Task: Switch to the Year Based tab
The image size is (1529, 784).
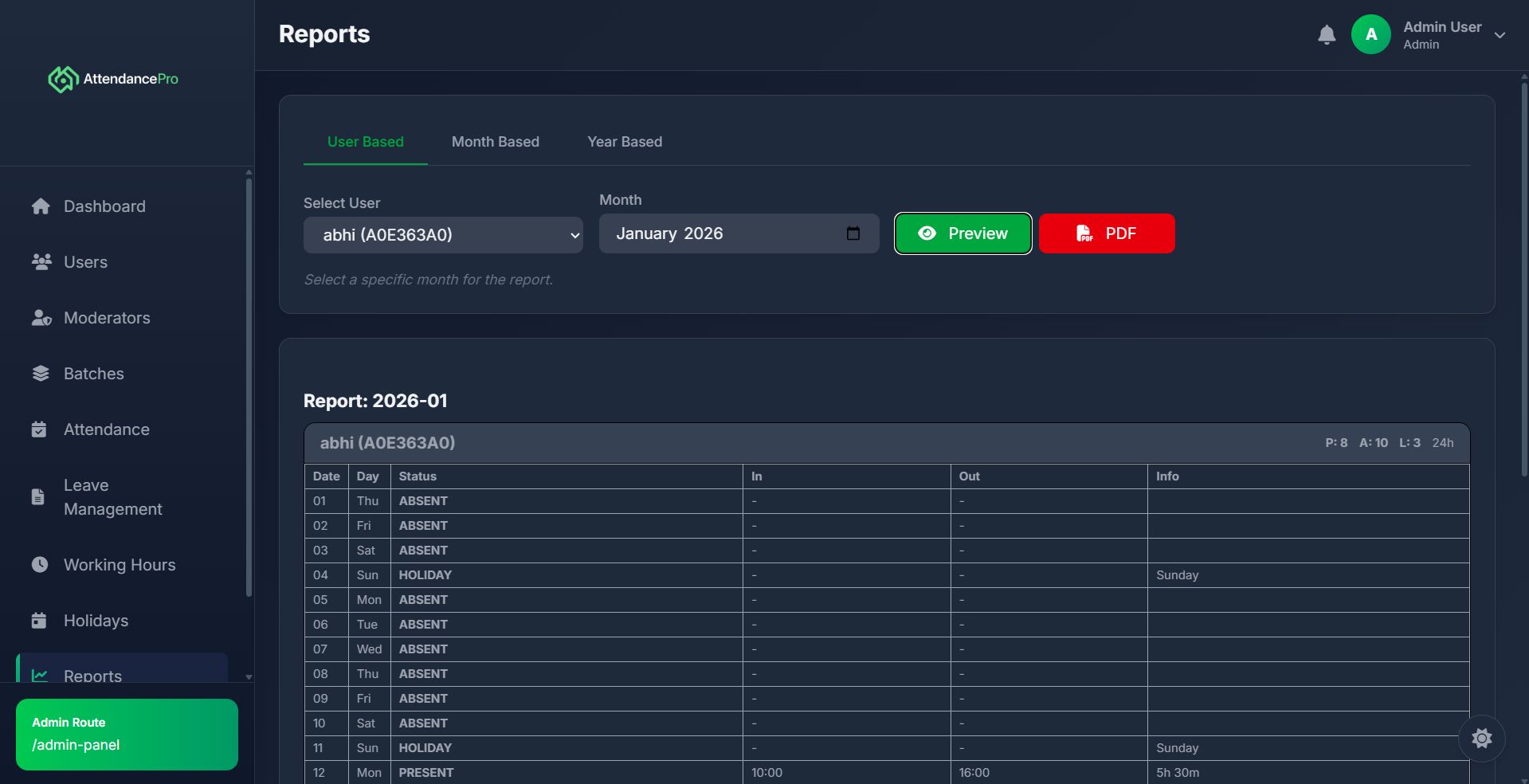Action: pos(624,142)
